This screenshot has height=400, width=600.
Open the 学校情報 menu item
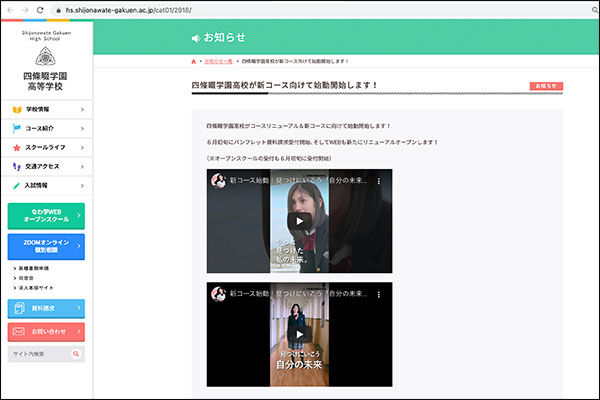pos(47,109)
